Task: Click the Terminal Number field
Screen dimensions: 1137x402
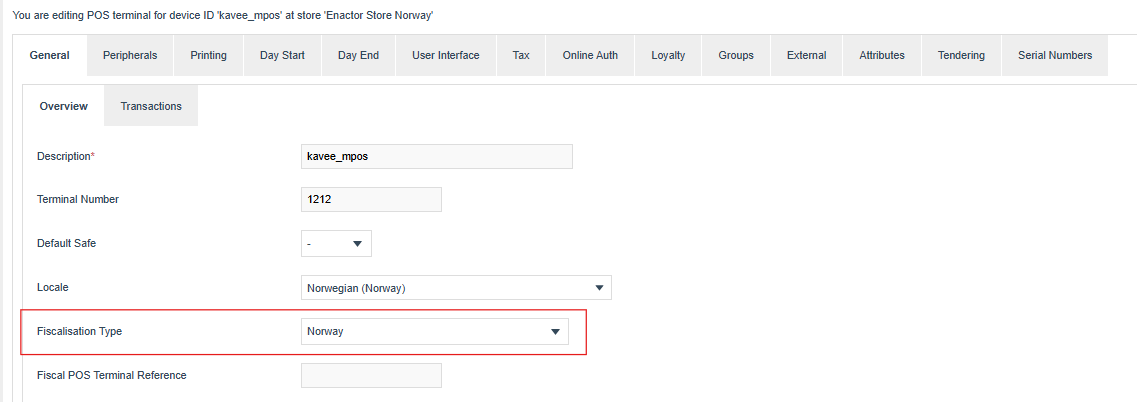Action: pyautogui.click(x=371, y=200)
